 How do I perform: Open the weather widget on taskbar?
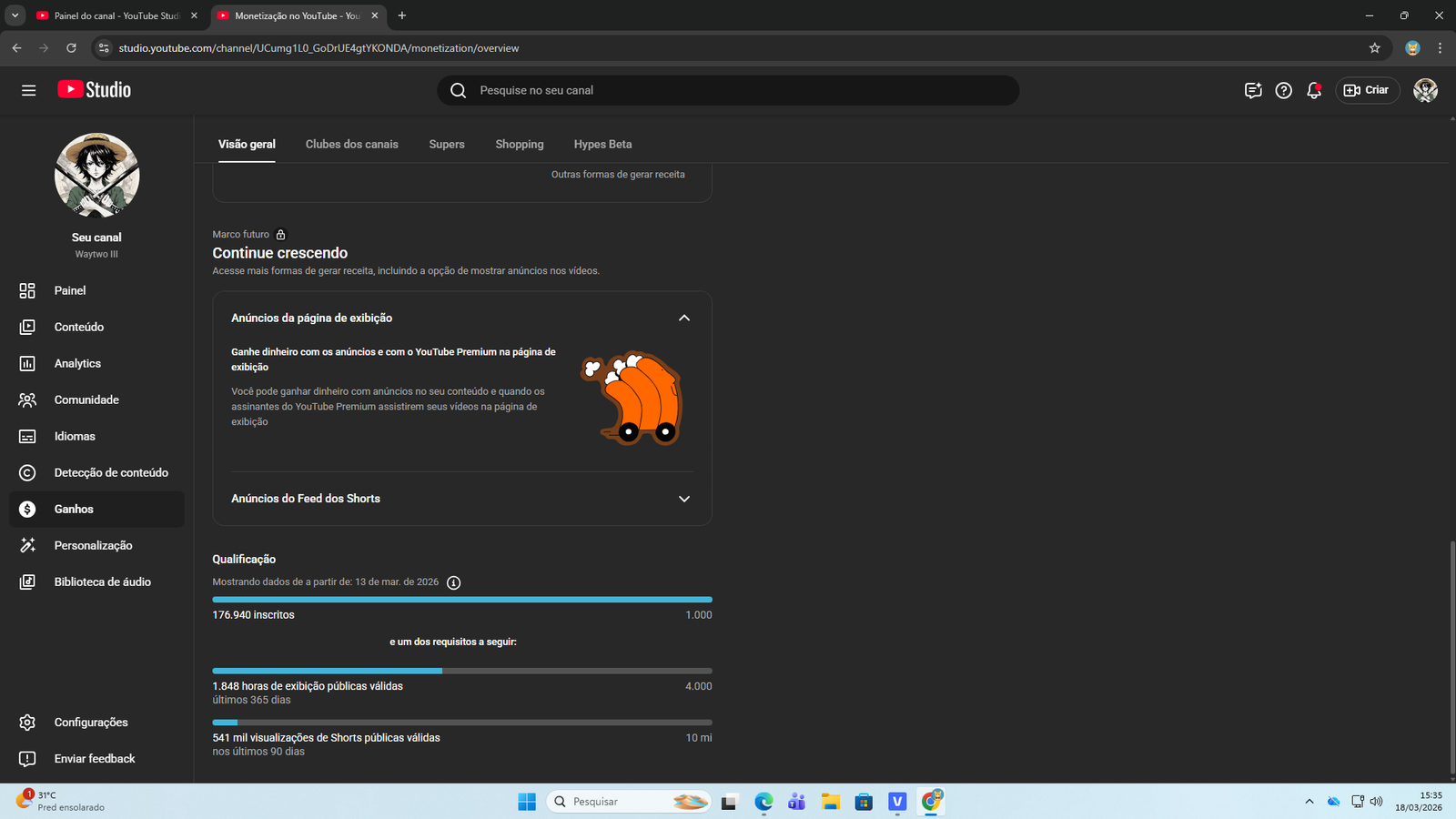tap(60, 801)
